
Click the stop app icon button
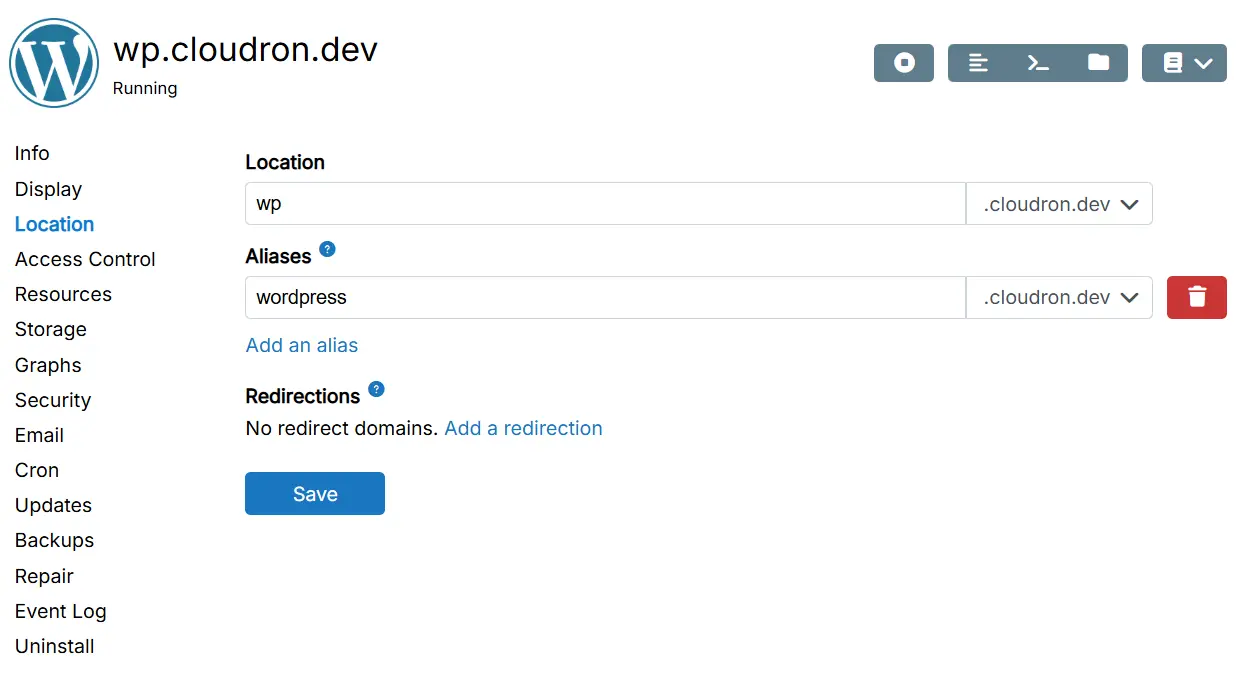(x=904, y=63)
